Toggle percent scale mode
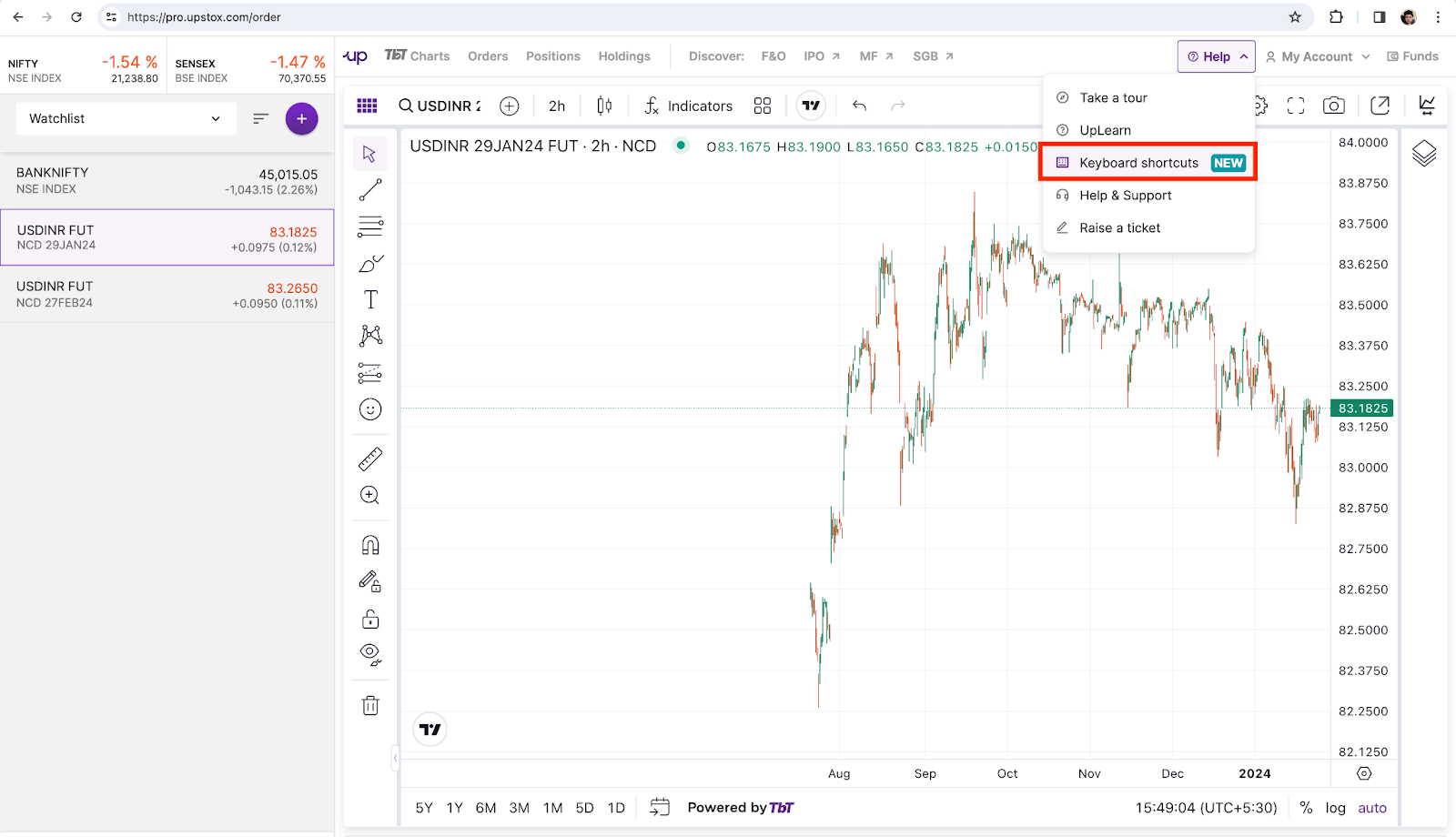The image size is (1456, 837). pos(1306,808)
